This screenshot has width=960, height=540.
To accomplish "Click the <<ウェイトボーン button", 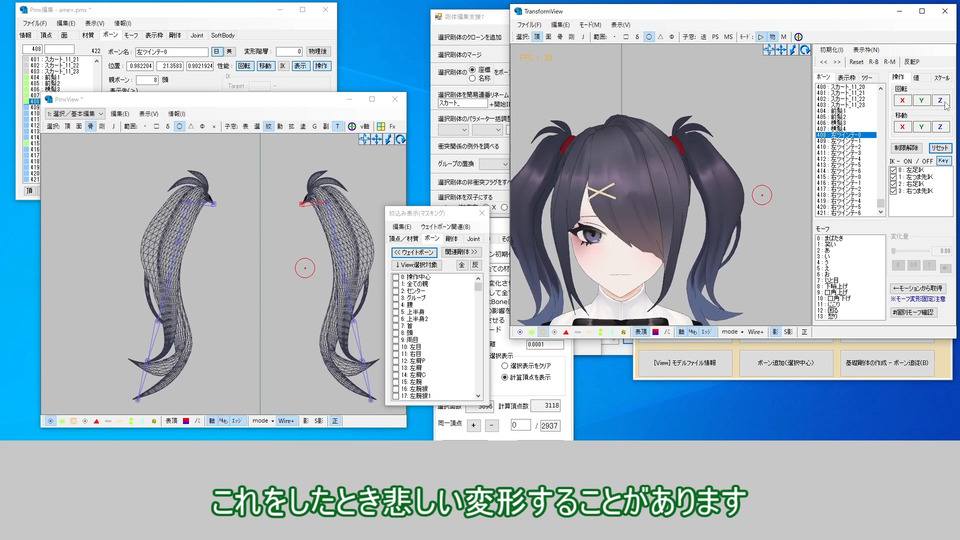I will click(414, 252).
